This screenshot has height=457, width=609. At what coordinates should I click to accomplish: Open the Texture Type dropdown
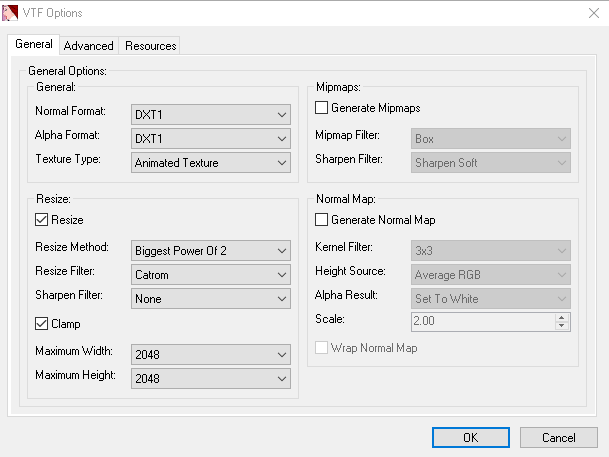[211, 163]
